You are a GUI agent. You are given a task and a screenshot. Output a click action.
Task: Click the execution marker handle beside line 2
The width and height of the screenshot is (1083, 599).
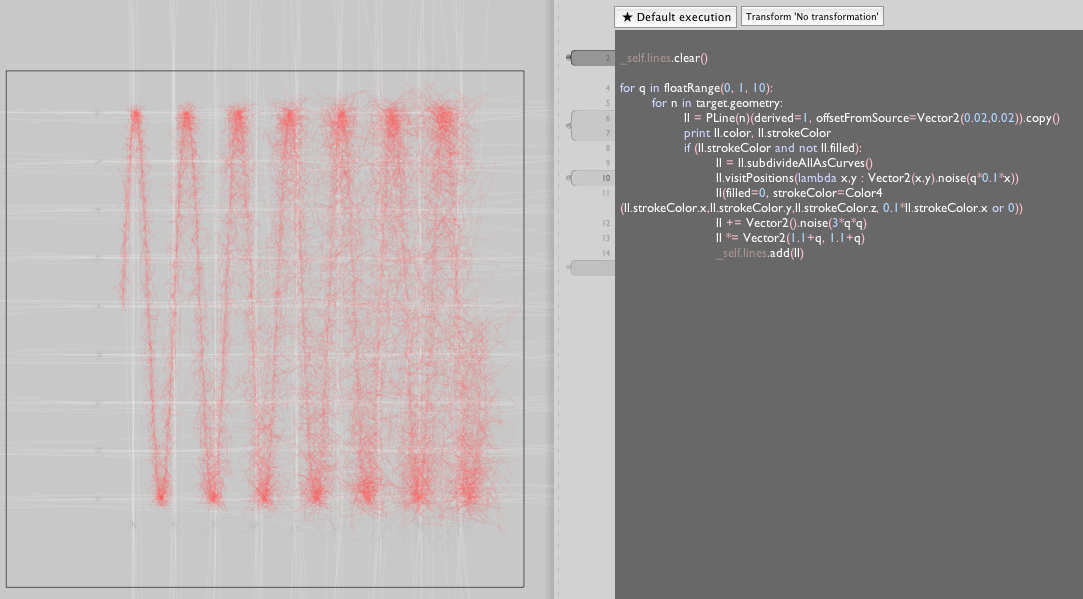(590, 59)
